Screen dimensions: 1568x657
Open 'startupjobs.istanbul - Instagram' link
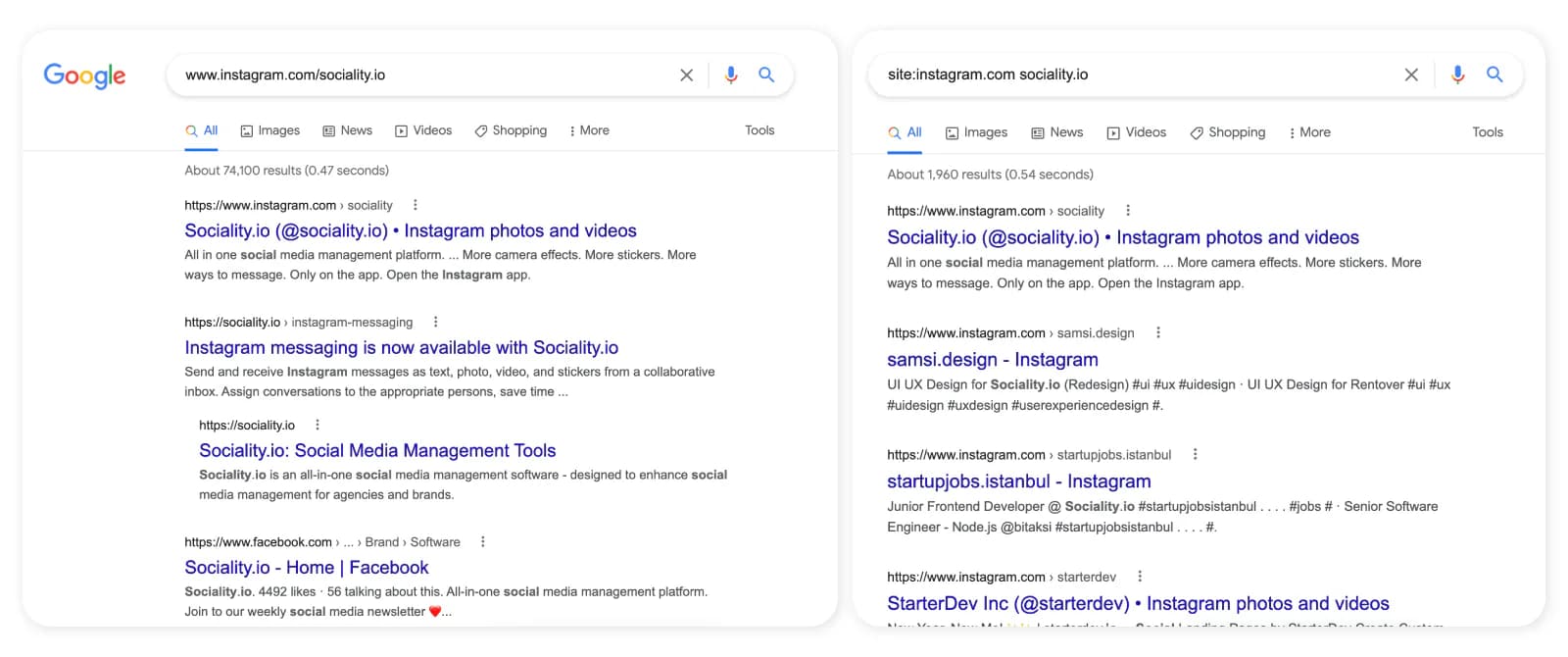[x=1019, y=481]
